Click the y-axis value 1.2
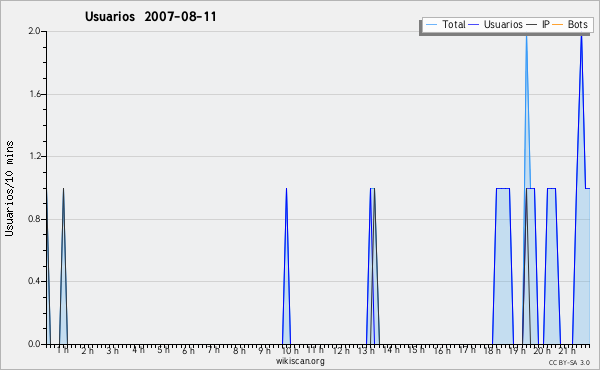The height and width of the screenshot is (370, 600). 34,156
